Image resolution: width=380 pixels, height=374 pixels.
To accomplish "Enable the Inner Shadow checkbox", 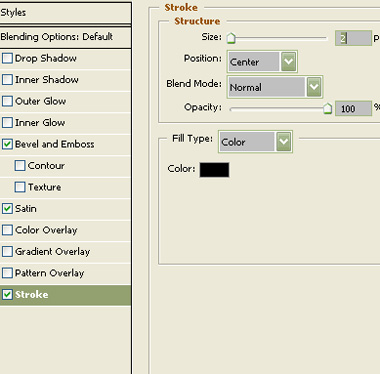I will 7,80.
